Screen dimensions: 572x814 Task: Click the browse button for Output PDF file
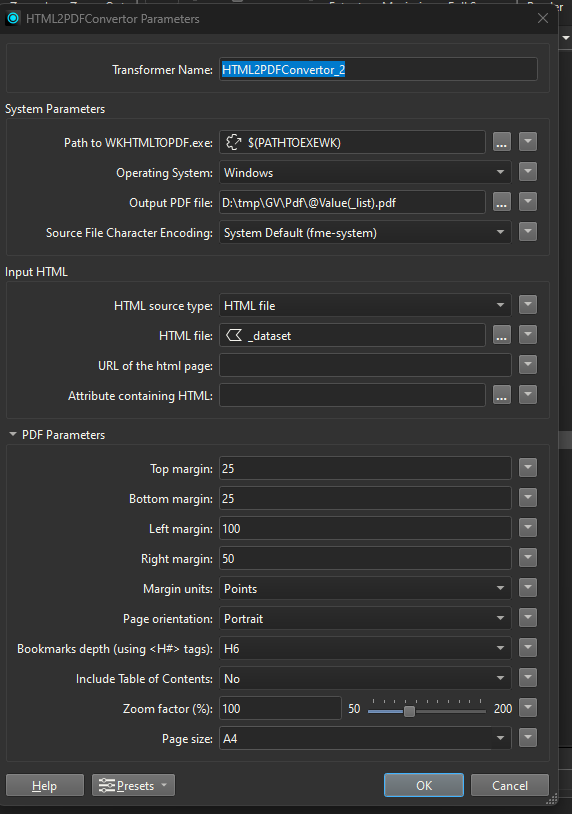(501, 202)
